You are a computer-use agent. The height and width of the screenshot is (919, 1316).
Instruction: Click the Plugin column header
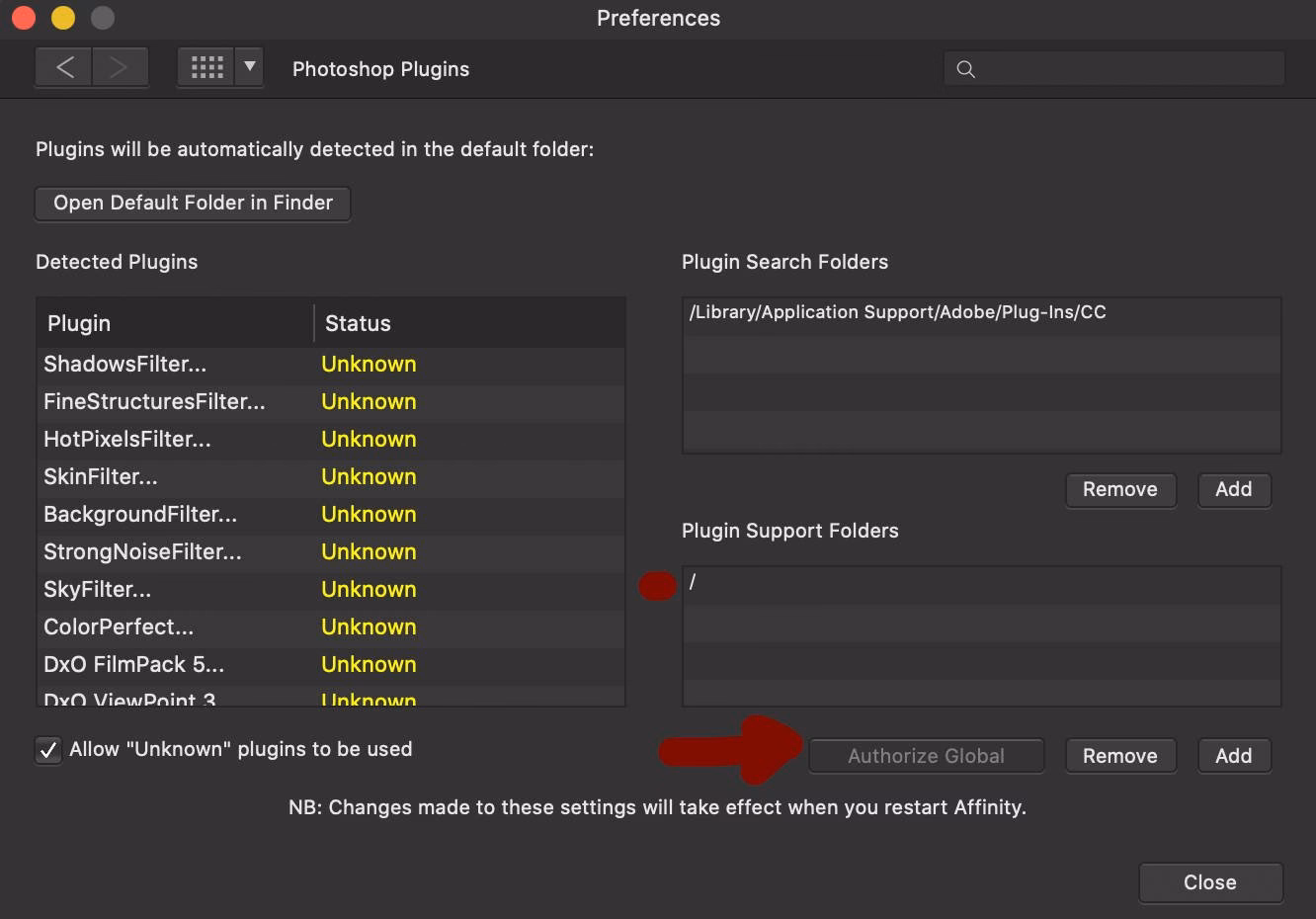(79, 322)
